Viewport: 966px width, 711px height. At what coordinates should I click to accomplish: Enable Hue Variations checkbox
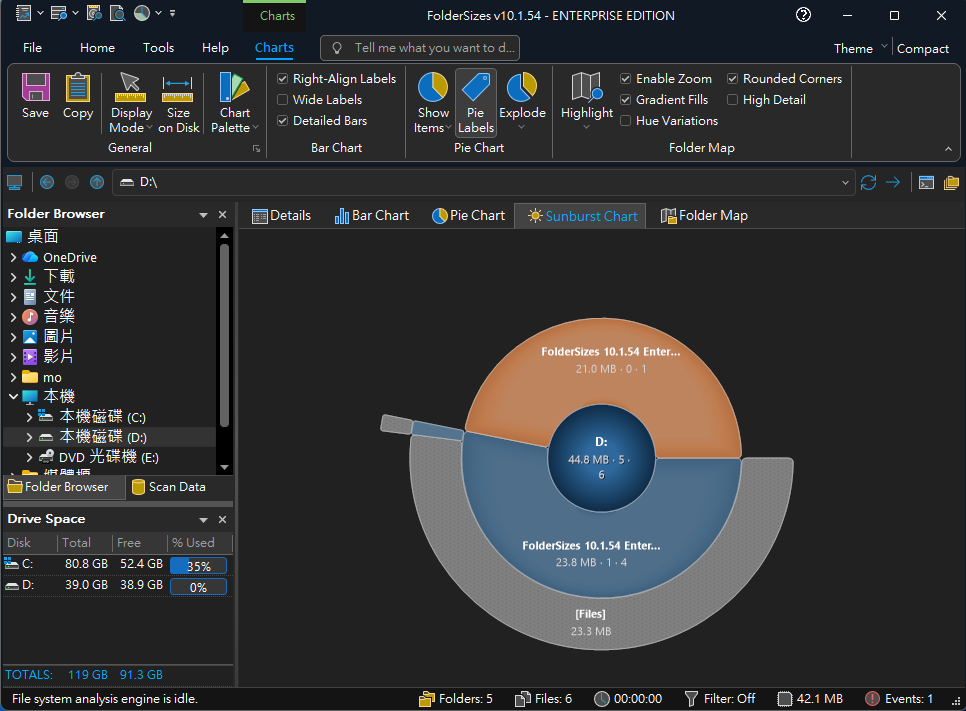click(625, 121)
